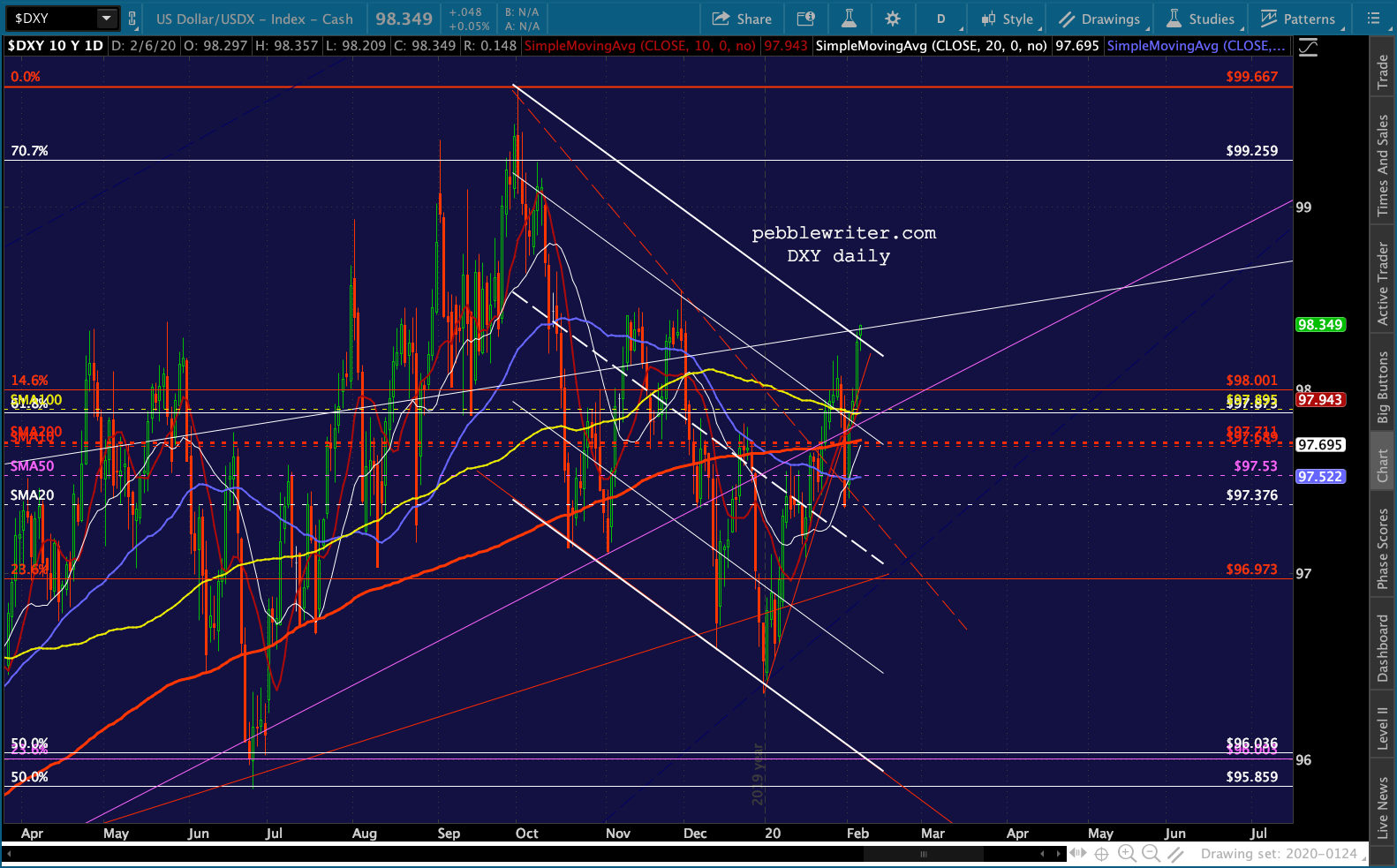This screenshot has width=1397, height=868.
Task: Click the SMA50 line label
Action: [32, 466]
